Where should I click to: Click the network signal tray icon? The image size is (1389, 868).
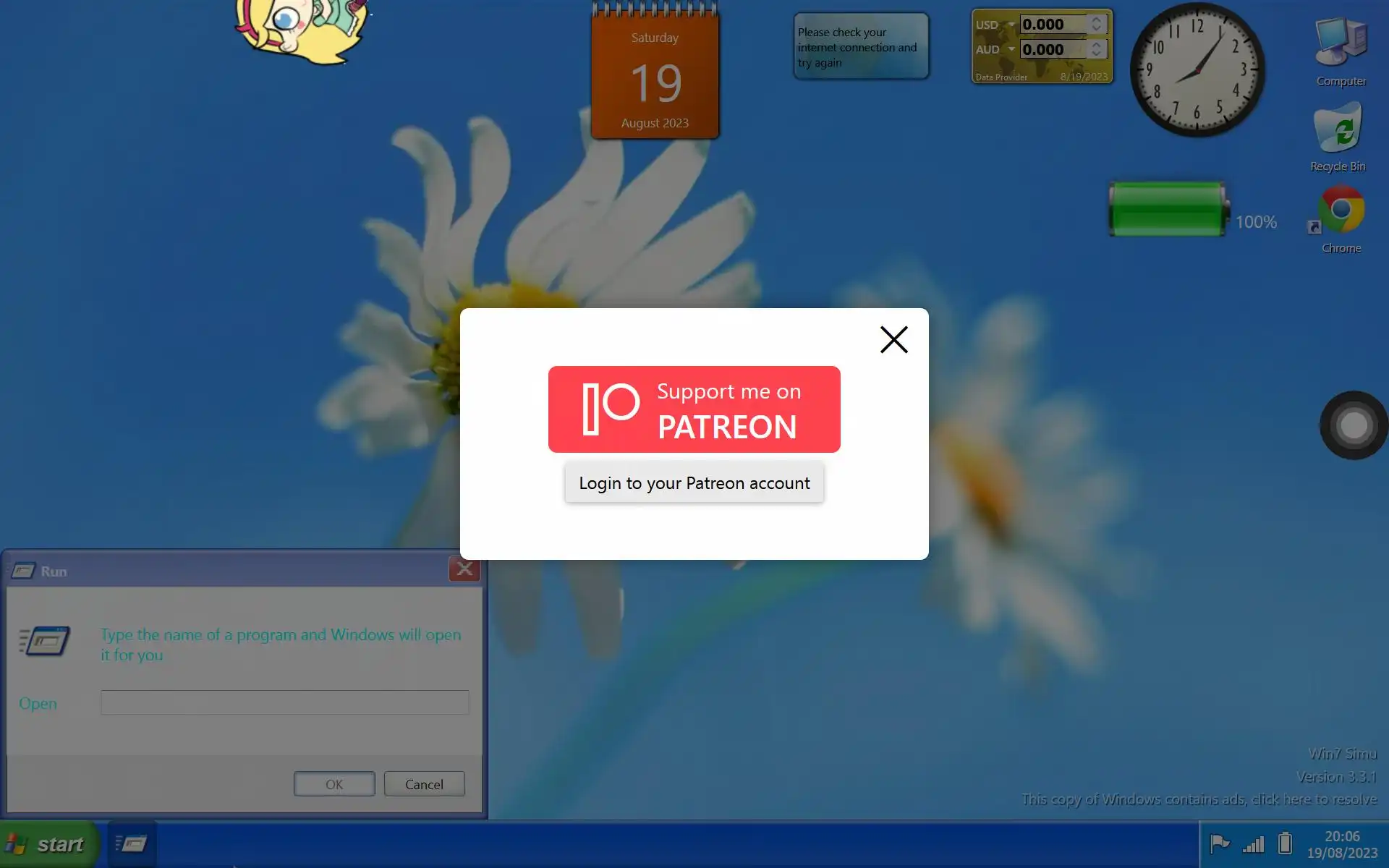pyautogui.click(x=1253, y=843)
